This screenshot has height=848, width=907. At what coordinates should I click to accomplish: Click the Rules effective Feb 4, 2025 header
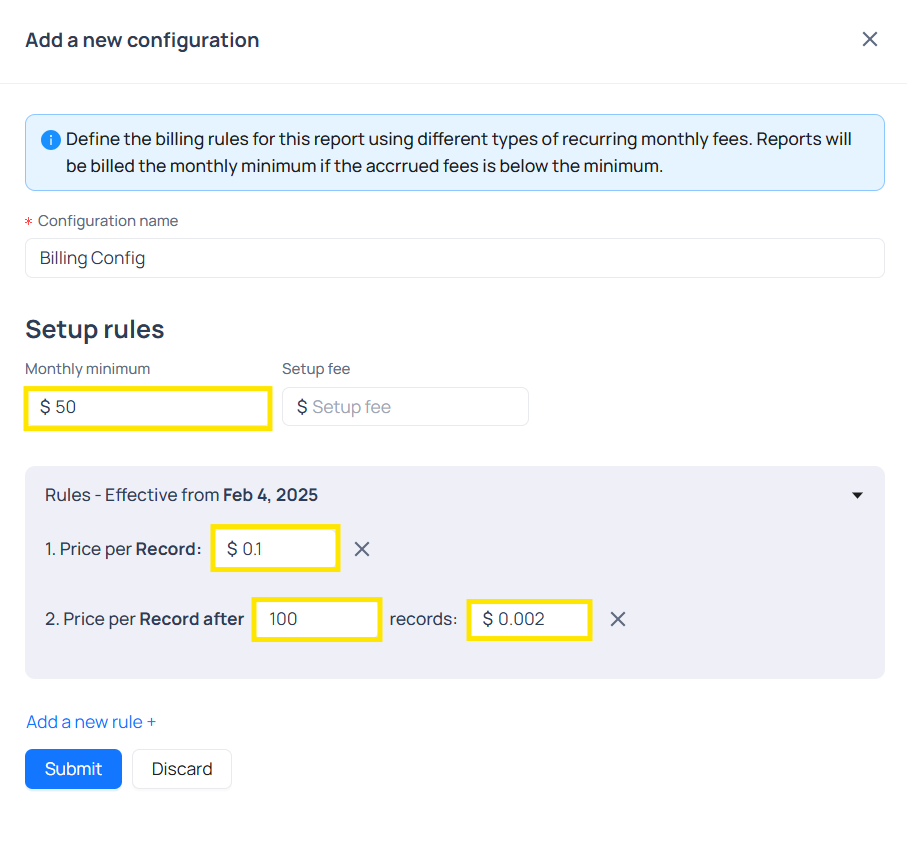(x=181, y=495)
